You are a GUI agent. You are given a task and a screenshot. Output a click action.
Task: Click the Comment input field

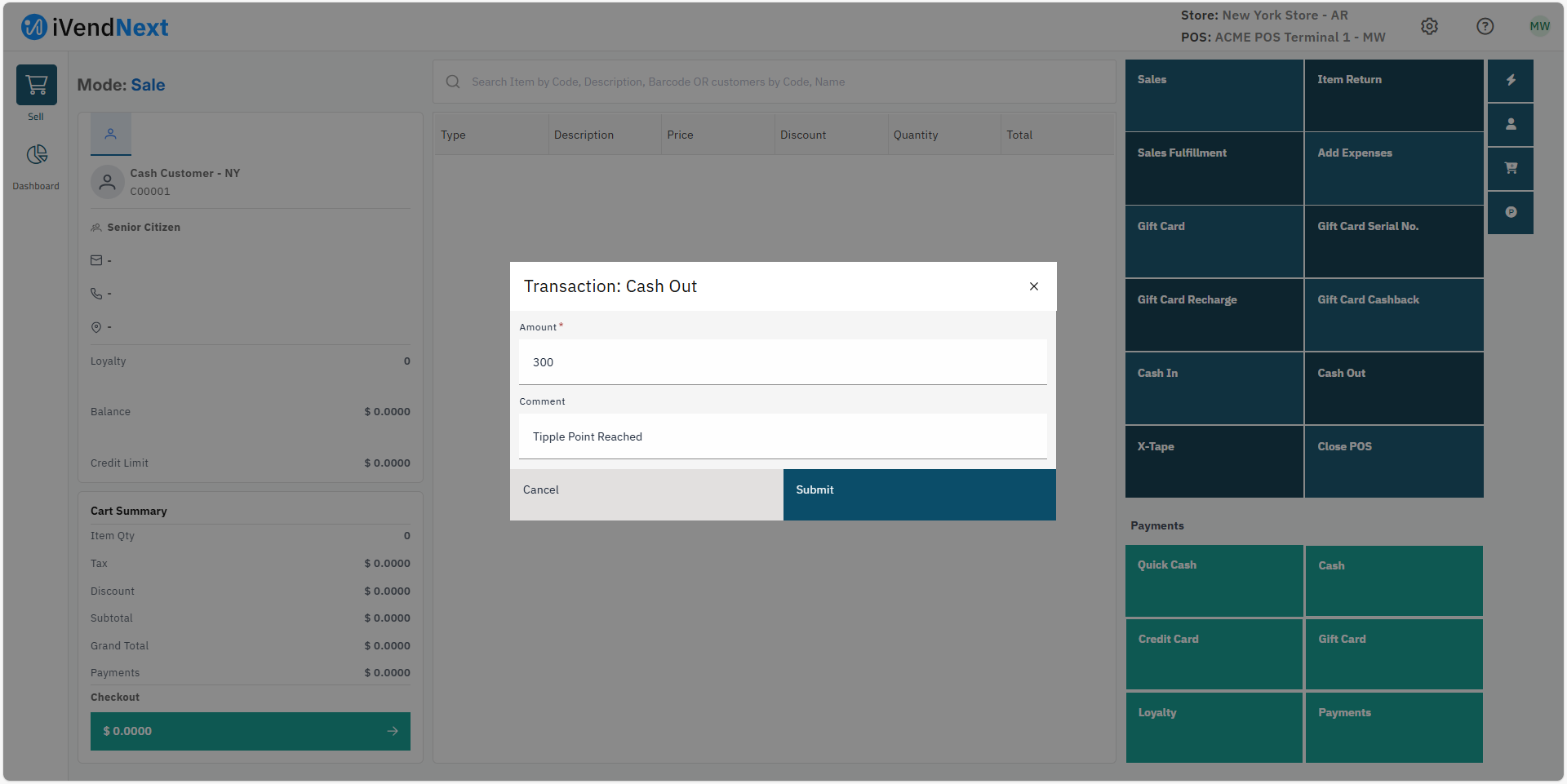coord(783,436)
